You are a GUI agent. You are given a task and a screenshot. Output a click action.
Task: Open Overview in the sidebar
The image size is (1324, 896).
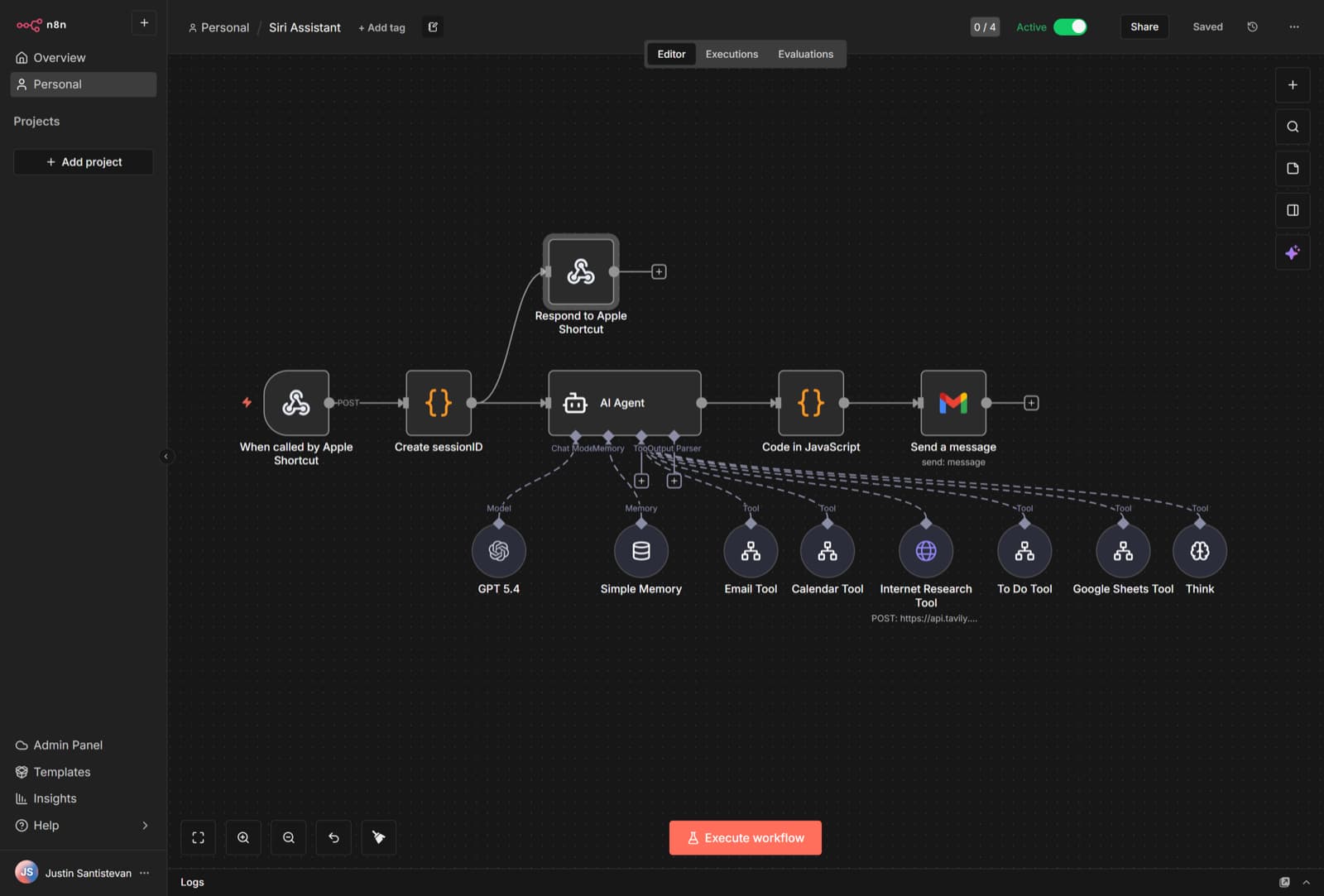pyautogui.click(x=83, y=58)
